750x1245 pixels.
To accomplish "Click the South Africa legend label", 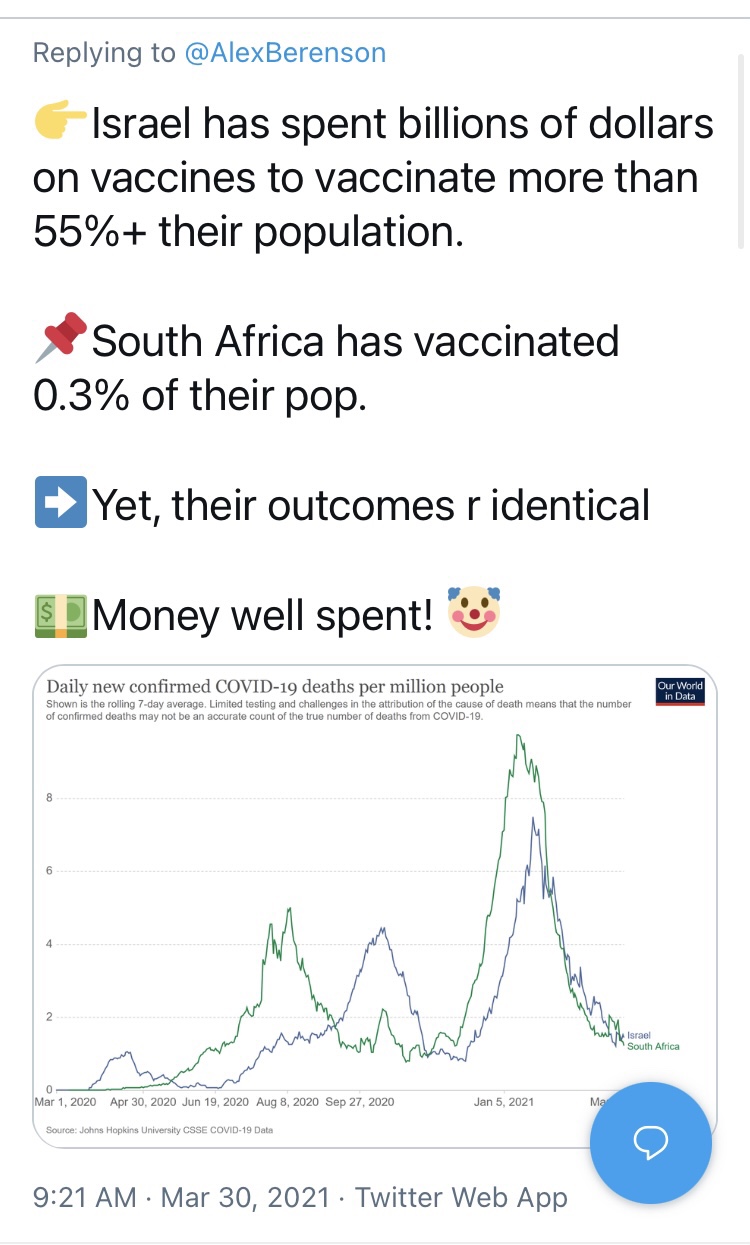I will [x=653, y=1046].
